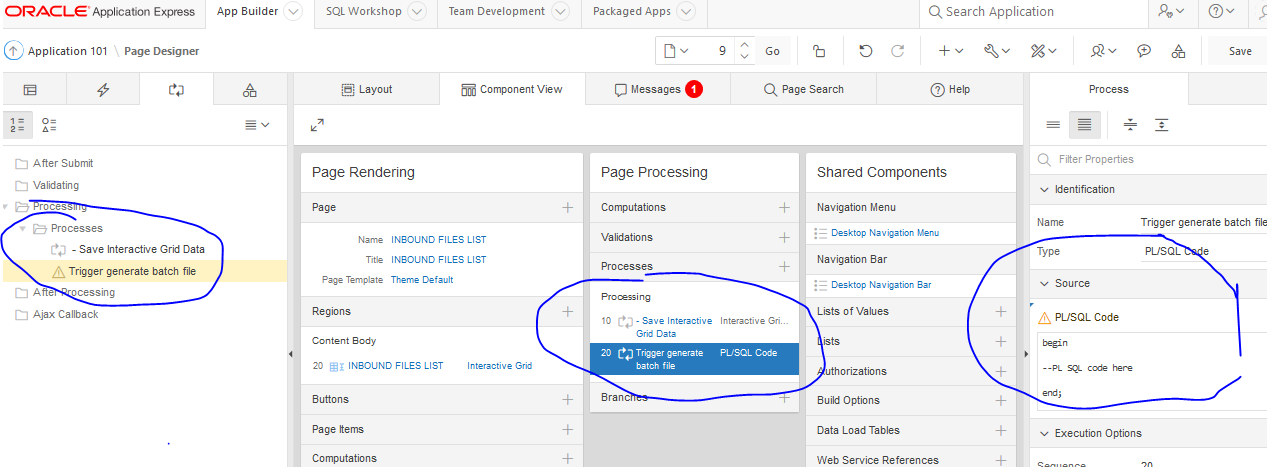Viewport: 1267px width, 467px height.
Task: Open the Create plus dropdown menu
Action: pos(950,51)
